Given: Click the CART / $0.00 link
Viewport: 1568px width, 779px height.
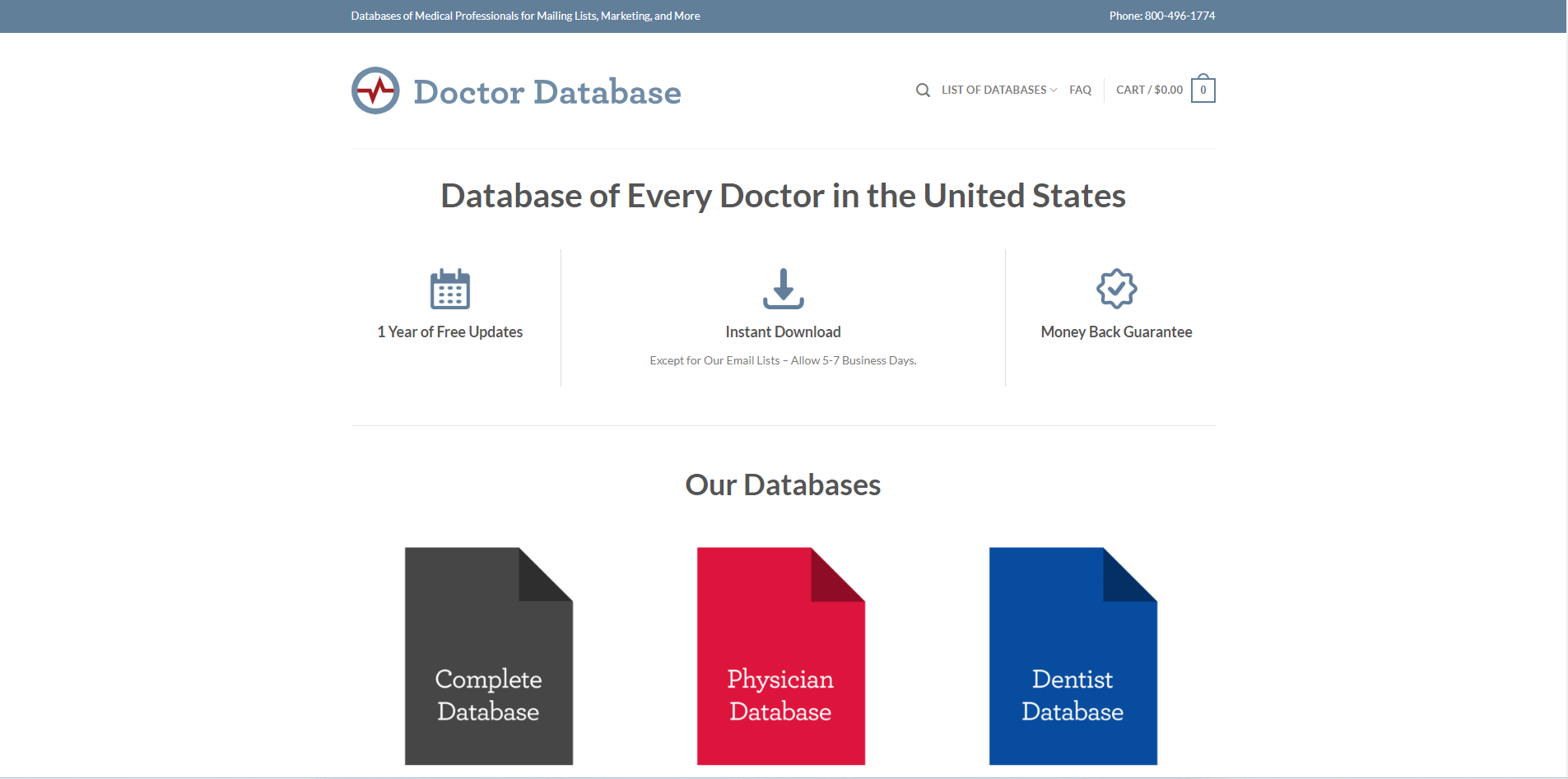Looking at the screenshot, I should click(x=1148, y=90).
